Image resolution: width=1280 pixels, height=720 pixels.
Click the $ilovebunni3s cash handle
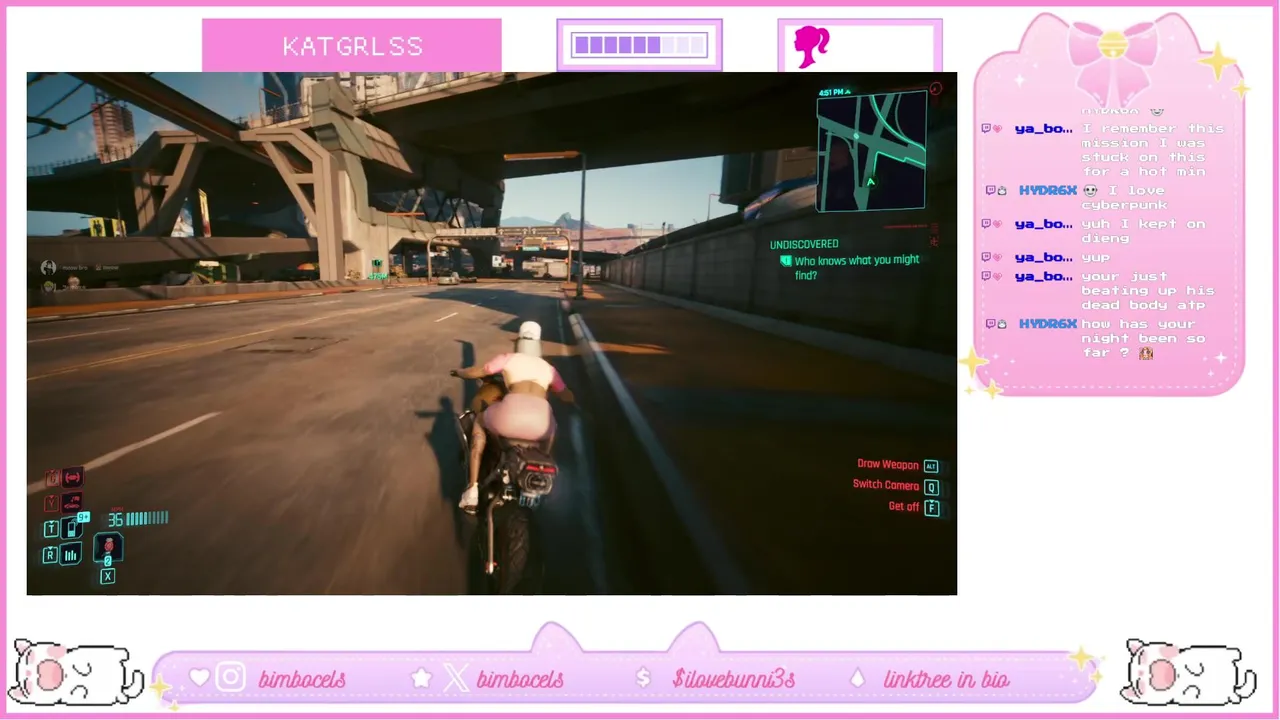(x=734, y=679)
